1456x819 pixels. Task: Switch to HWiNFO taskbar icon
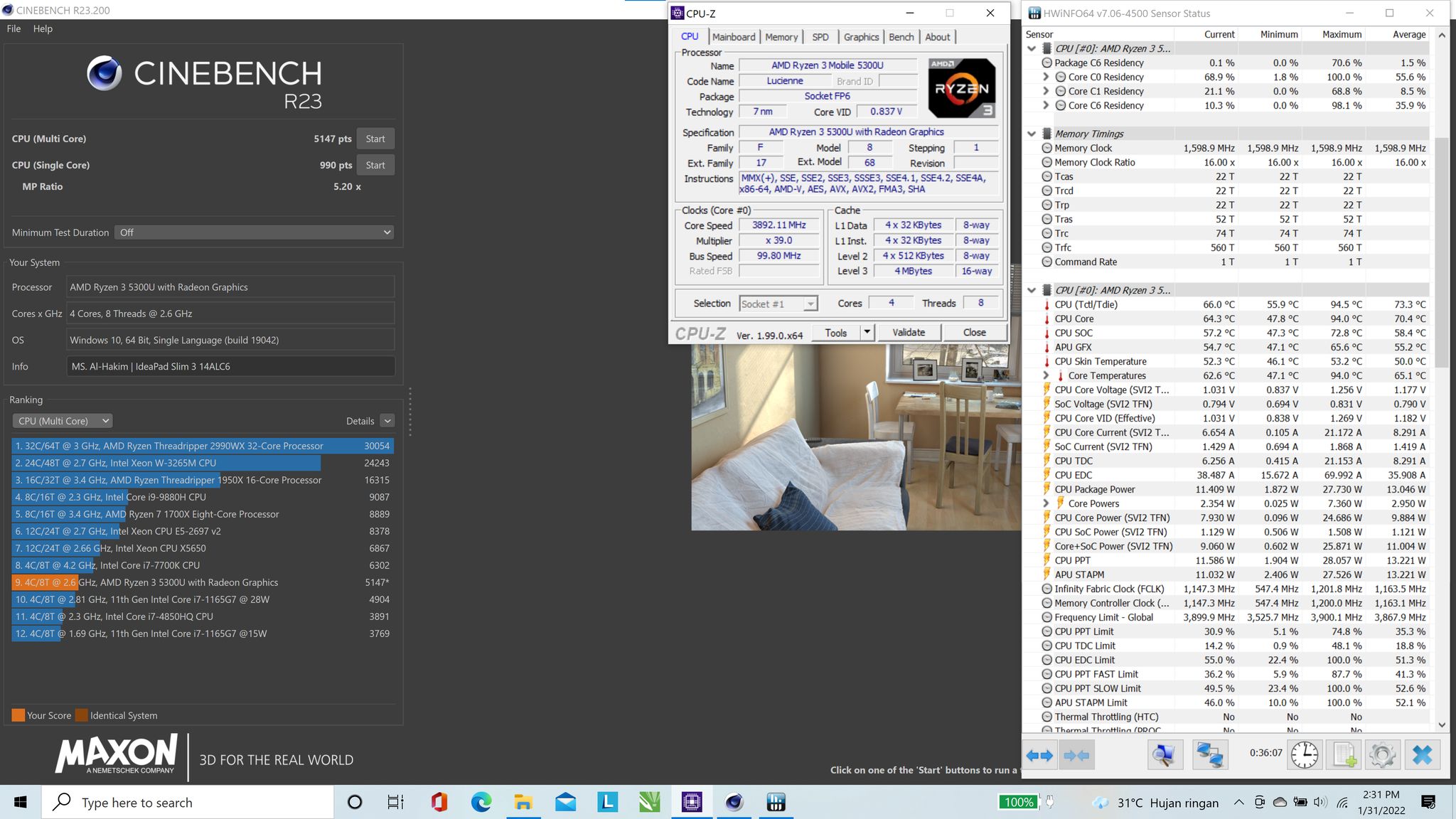(x=776, y=802)
